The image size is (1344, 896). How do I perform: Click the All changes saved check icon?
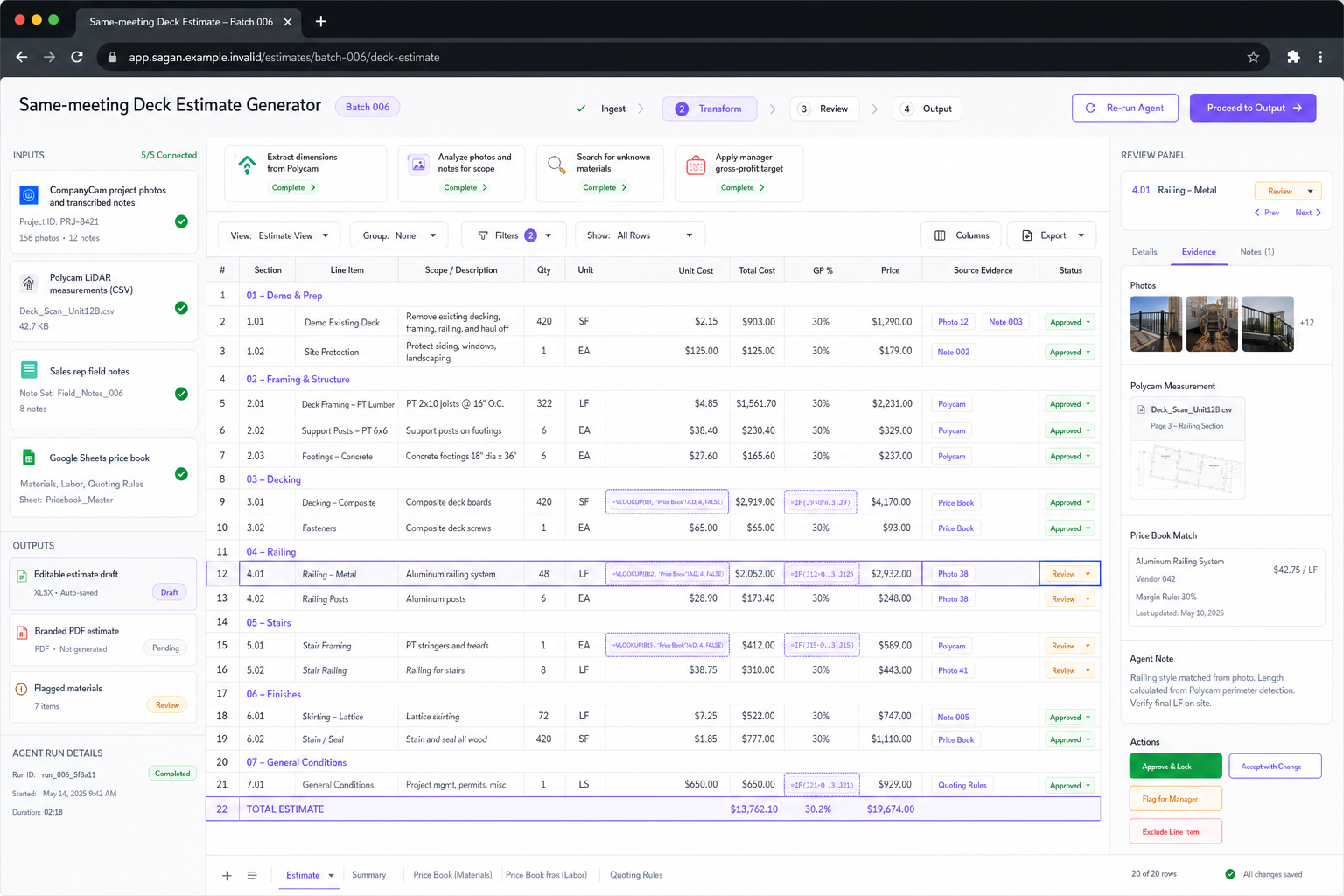pyautogui.click(x=1230, y=874)
